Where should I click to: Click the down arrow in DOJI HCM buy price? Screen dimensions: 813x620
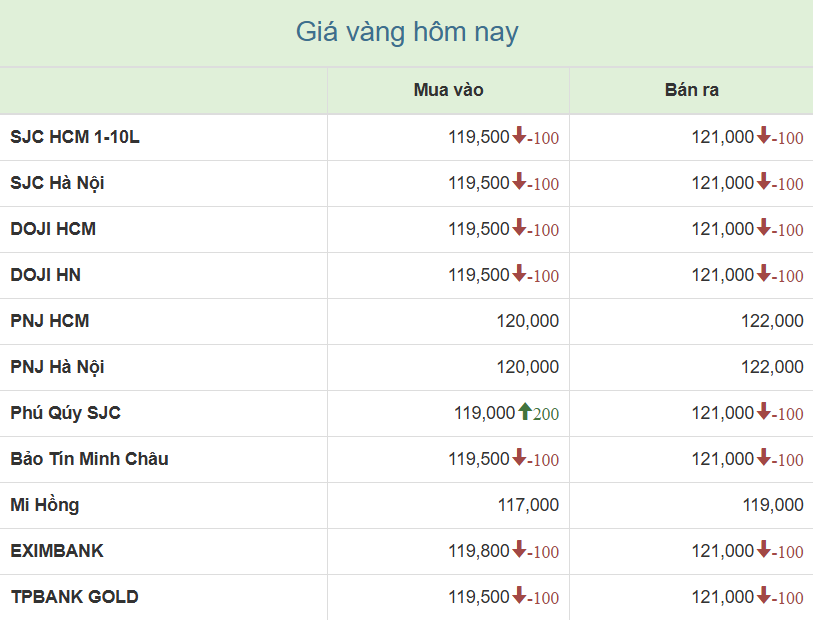[519, 228]
